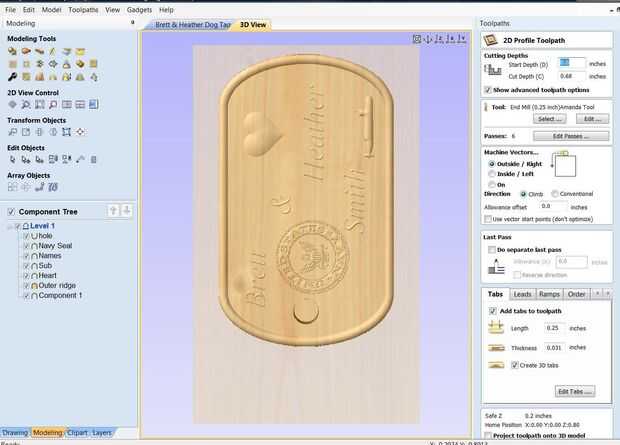Collapse the Level 1 tree node
620x445 pixels.
pyautogui.click(x=9, y=227)
